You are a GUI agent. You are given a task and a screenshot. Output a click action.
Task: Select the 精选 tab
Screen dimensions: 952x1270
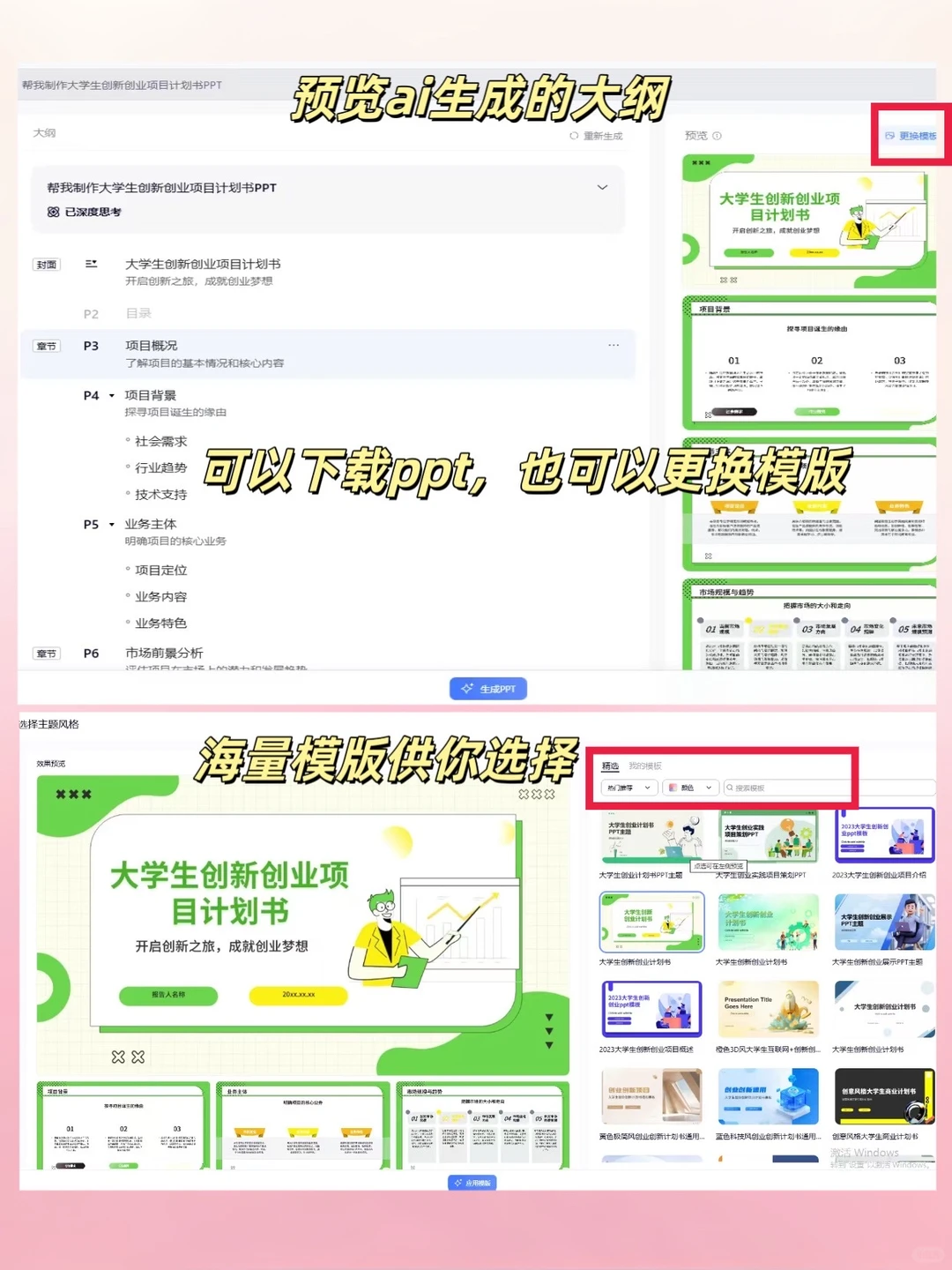coord(609,766)
